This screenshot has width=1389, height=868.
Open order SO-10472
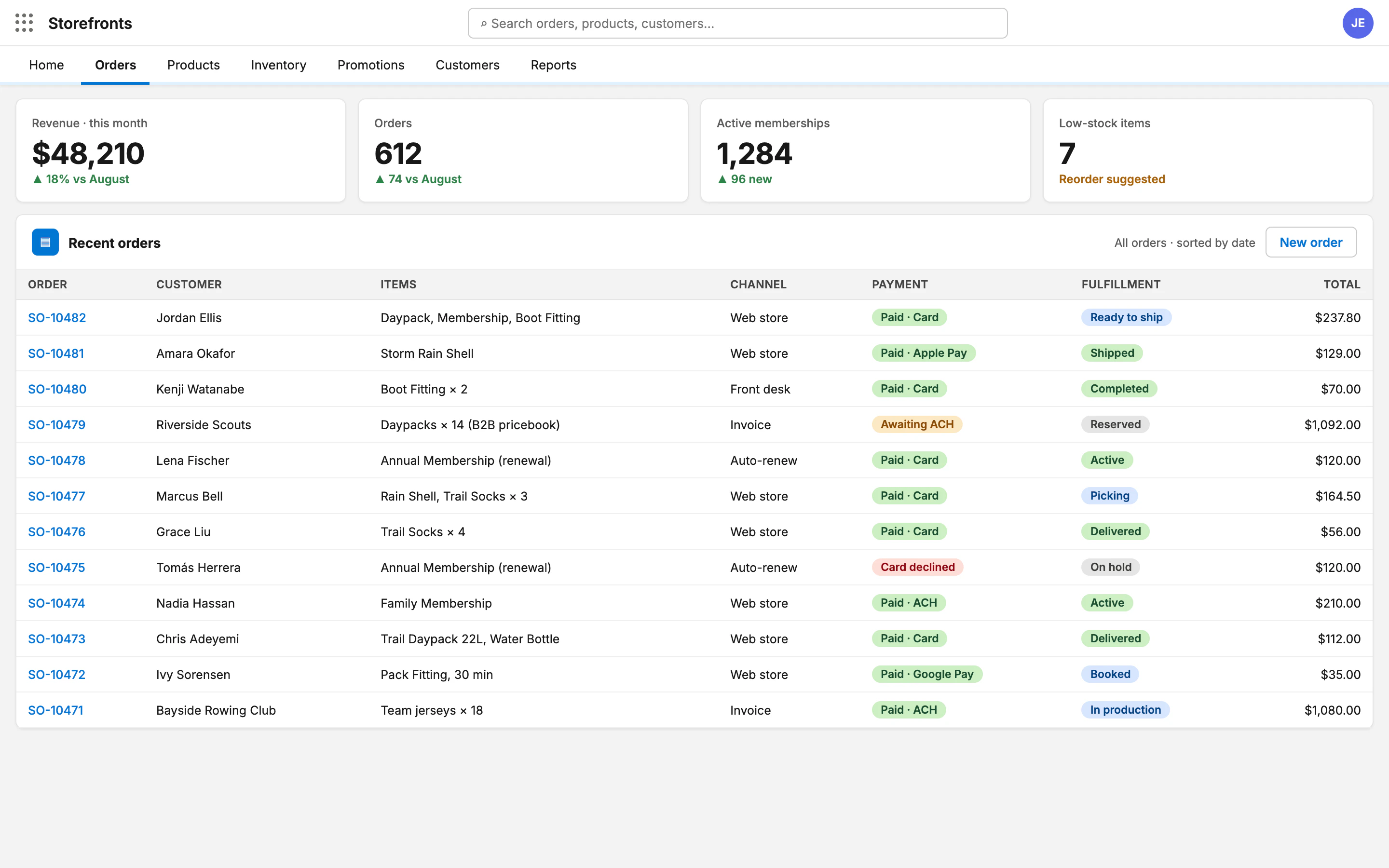tap(56, 675)
